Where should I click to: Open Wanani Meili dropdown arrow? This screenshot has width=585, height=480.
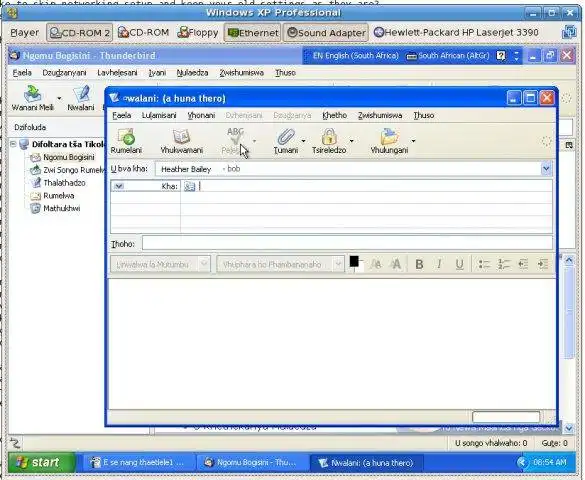[x=59, y=98]
